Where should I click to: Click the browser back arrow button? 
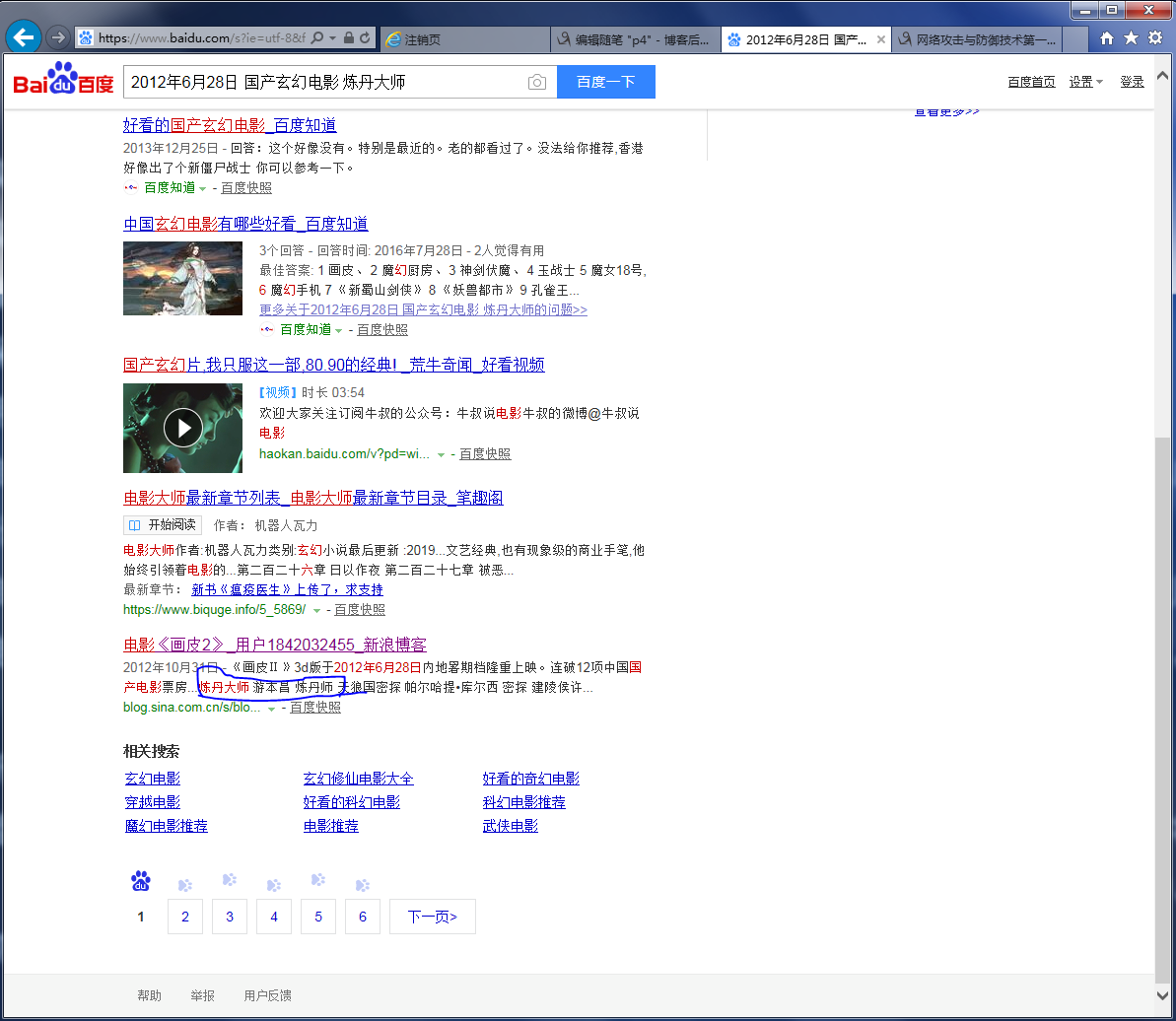point(24,36)
